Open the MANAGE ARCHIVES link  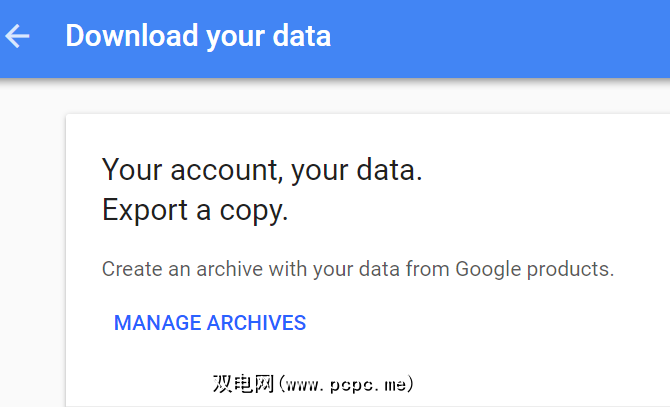[x=210, y=323]
